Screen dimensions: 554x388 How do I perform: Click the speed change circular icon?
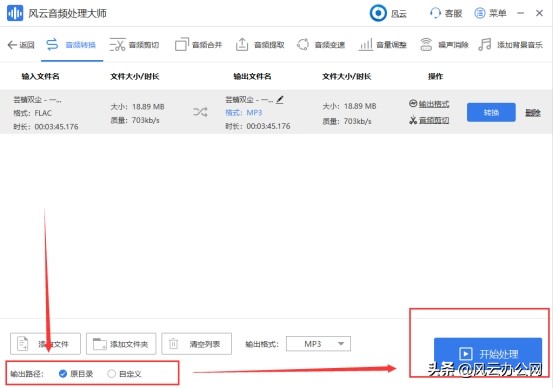[x=303, y=45]
